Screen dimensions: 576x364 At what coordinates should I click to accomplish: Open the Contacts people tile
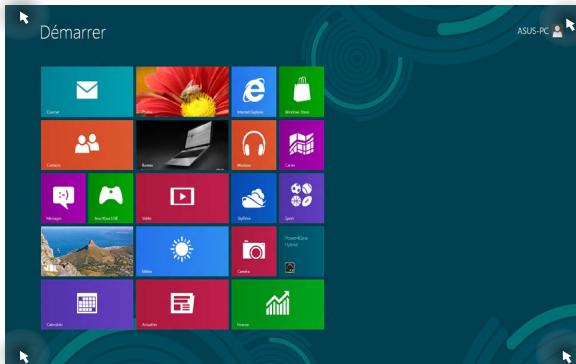click(x=87, y=145)
